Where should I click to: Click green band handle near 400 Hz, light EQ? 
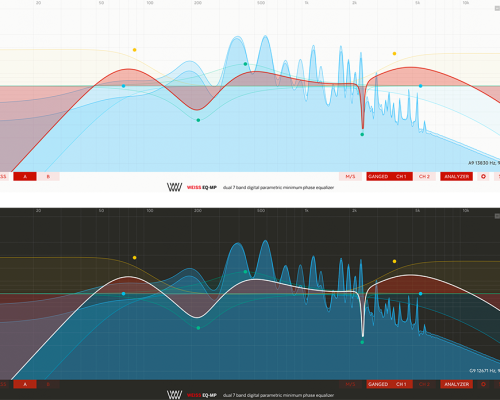(x=245, y=64)
